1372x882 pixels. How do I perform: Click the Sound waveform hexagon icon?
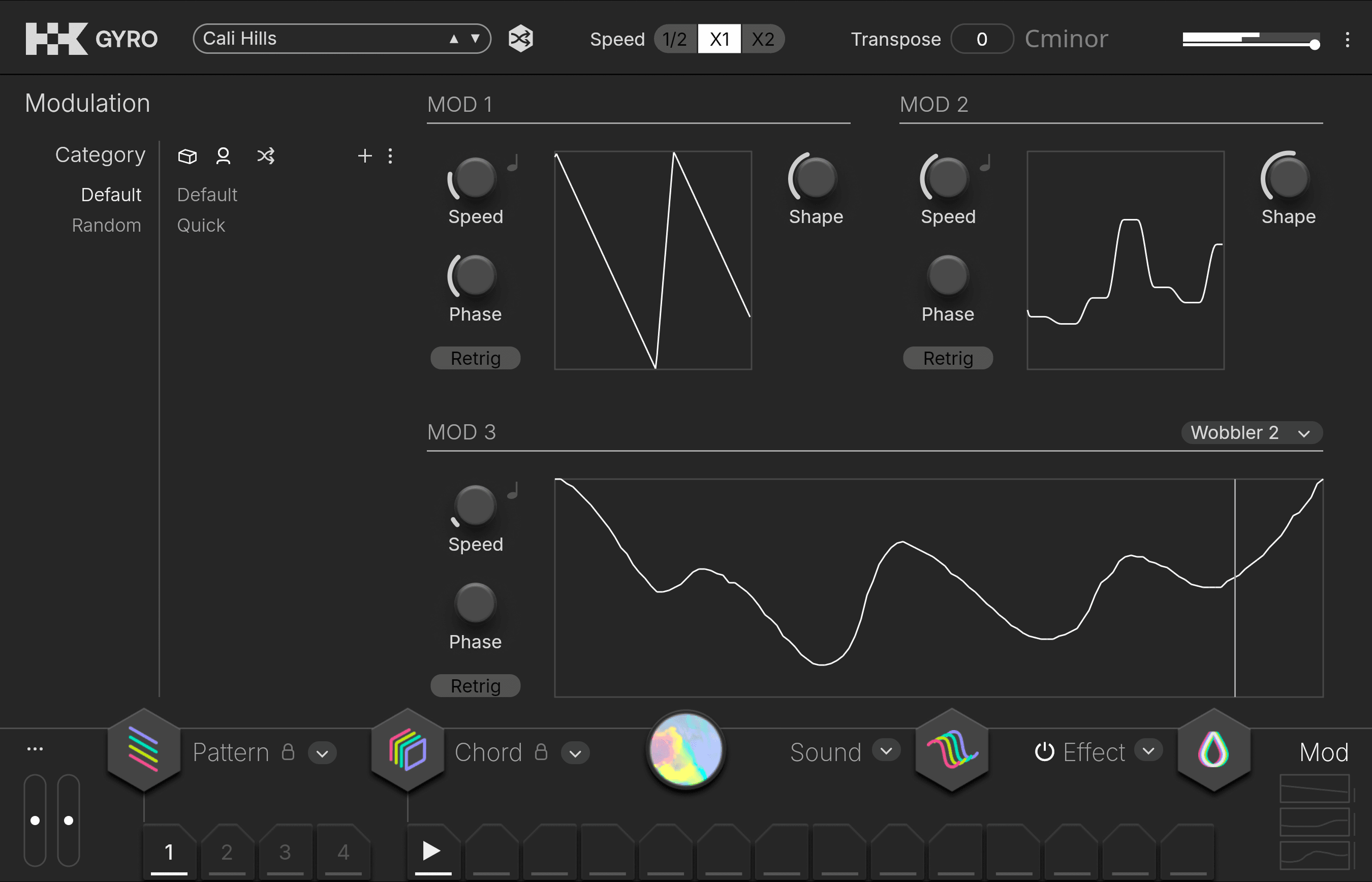952,750
